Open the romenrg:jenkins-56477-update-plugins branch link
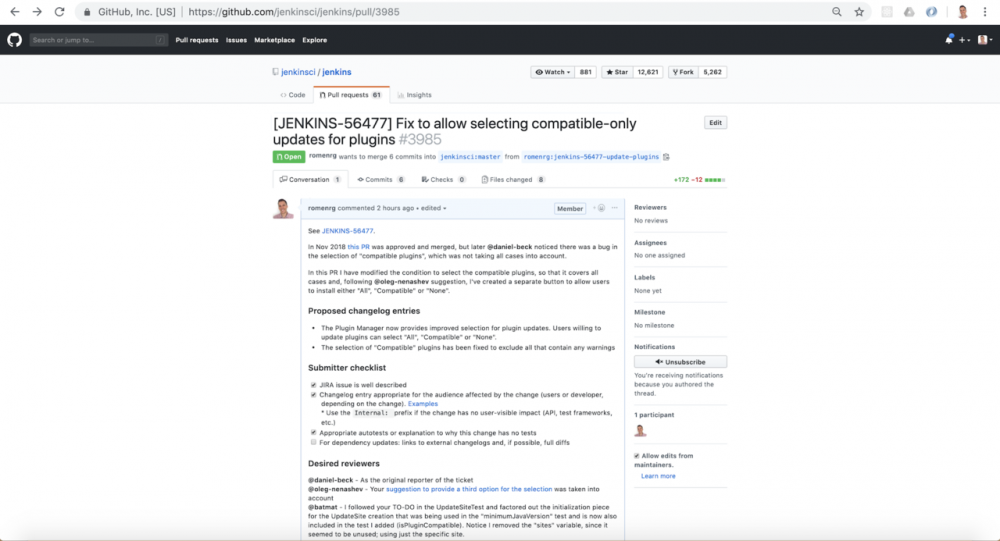 pyautogui.click(x=591, y=156)
